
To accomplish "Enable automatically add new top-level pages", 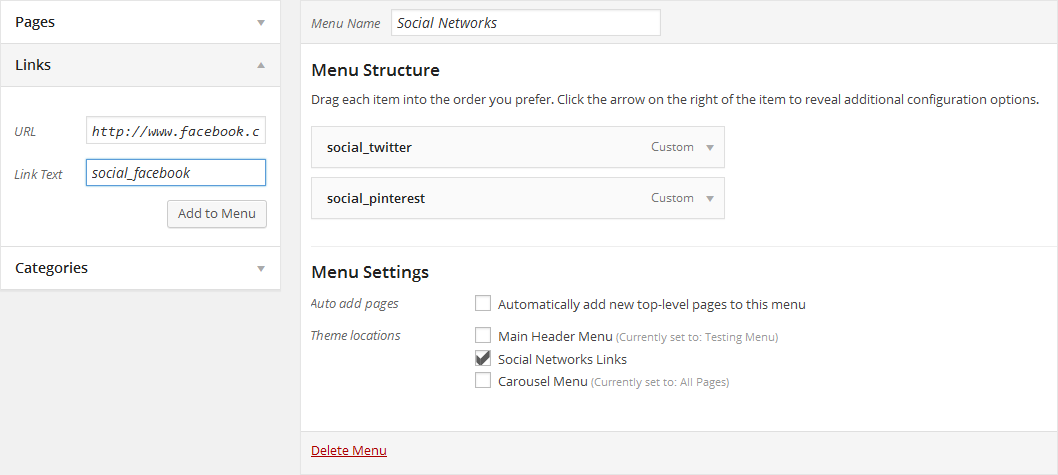I will [x=483, y=304].
